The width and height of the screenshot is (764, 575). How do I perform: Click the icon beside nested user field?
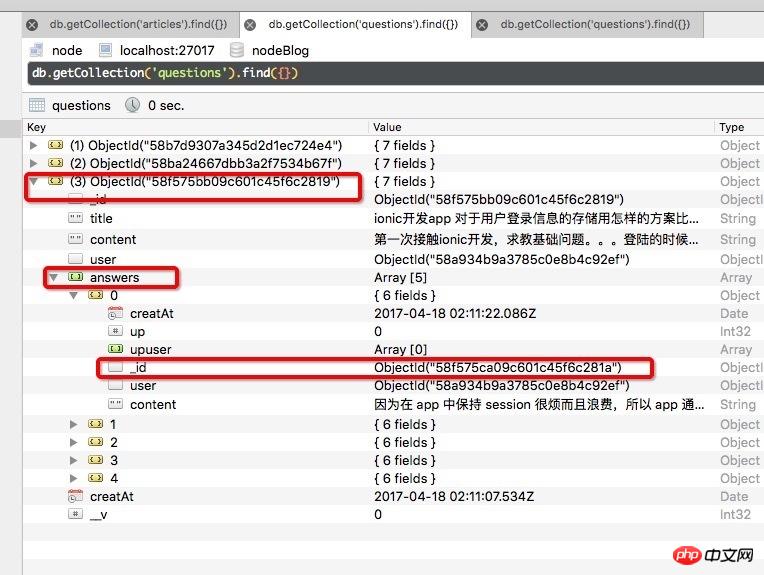click(115, 385)
